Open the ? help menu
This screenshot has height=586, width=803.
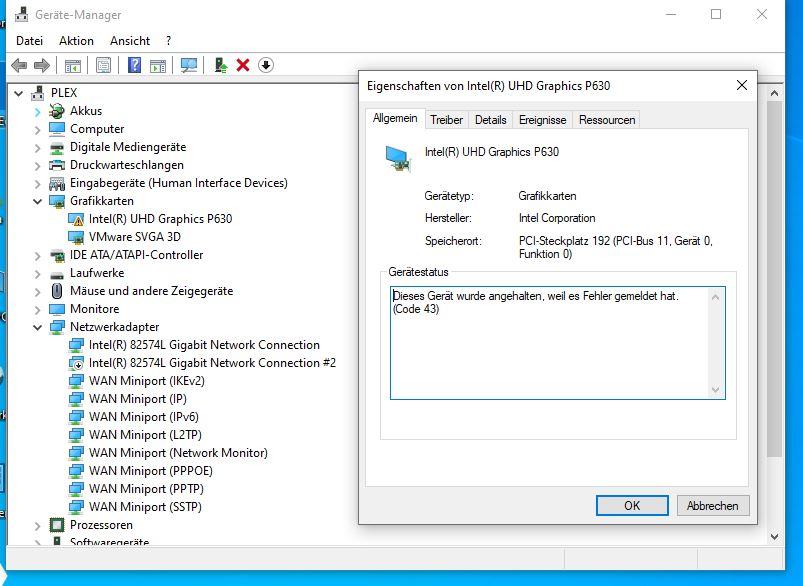168,41
